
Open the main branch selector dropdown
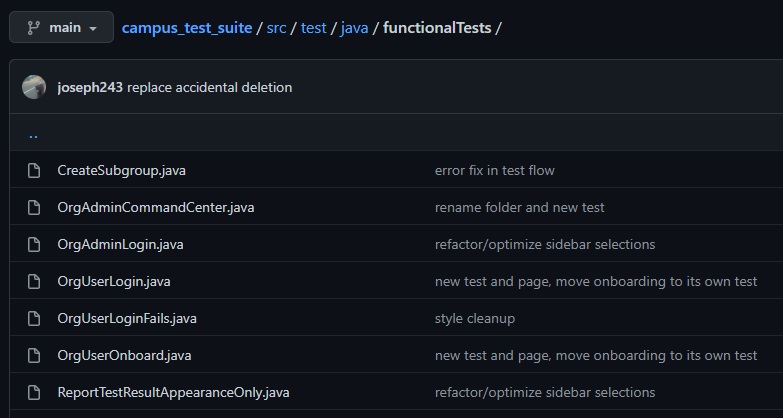(x=61, y=28)
